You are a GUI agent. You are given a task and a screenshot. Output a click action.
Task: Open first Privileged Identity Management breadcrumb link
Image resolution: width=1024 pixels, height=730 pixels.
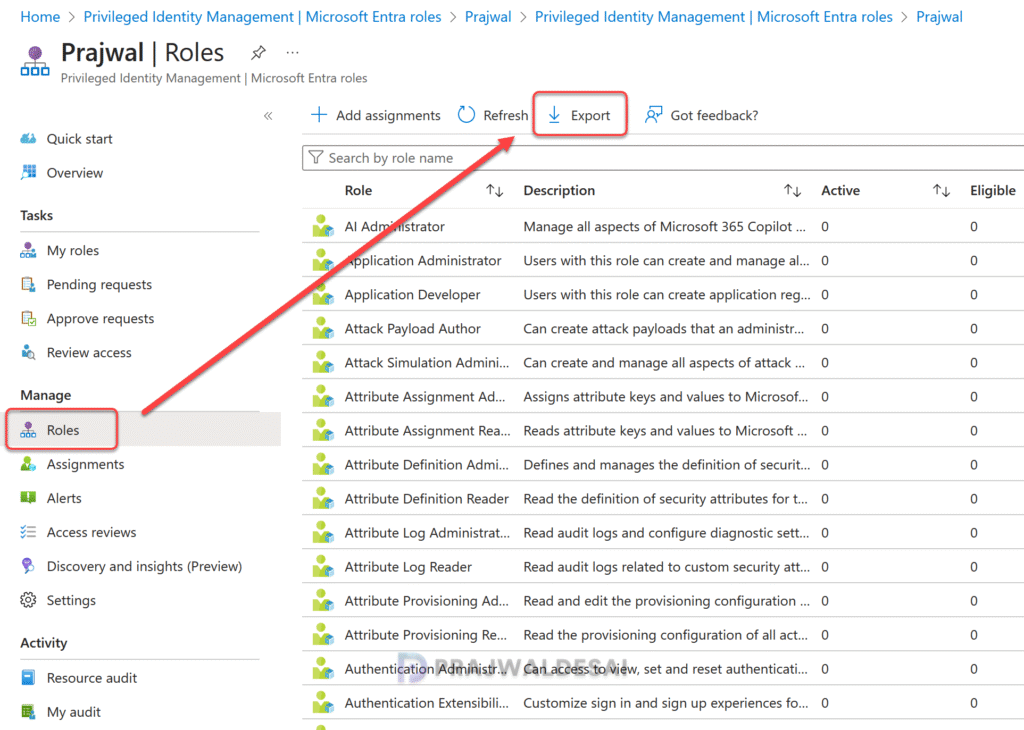coord(262,16)
